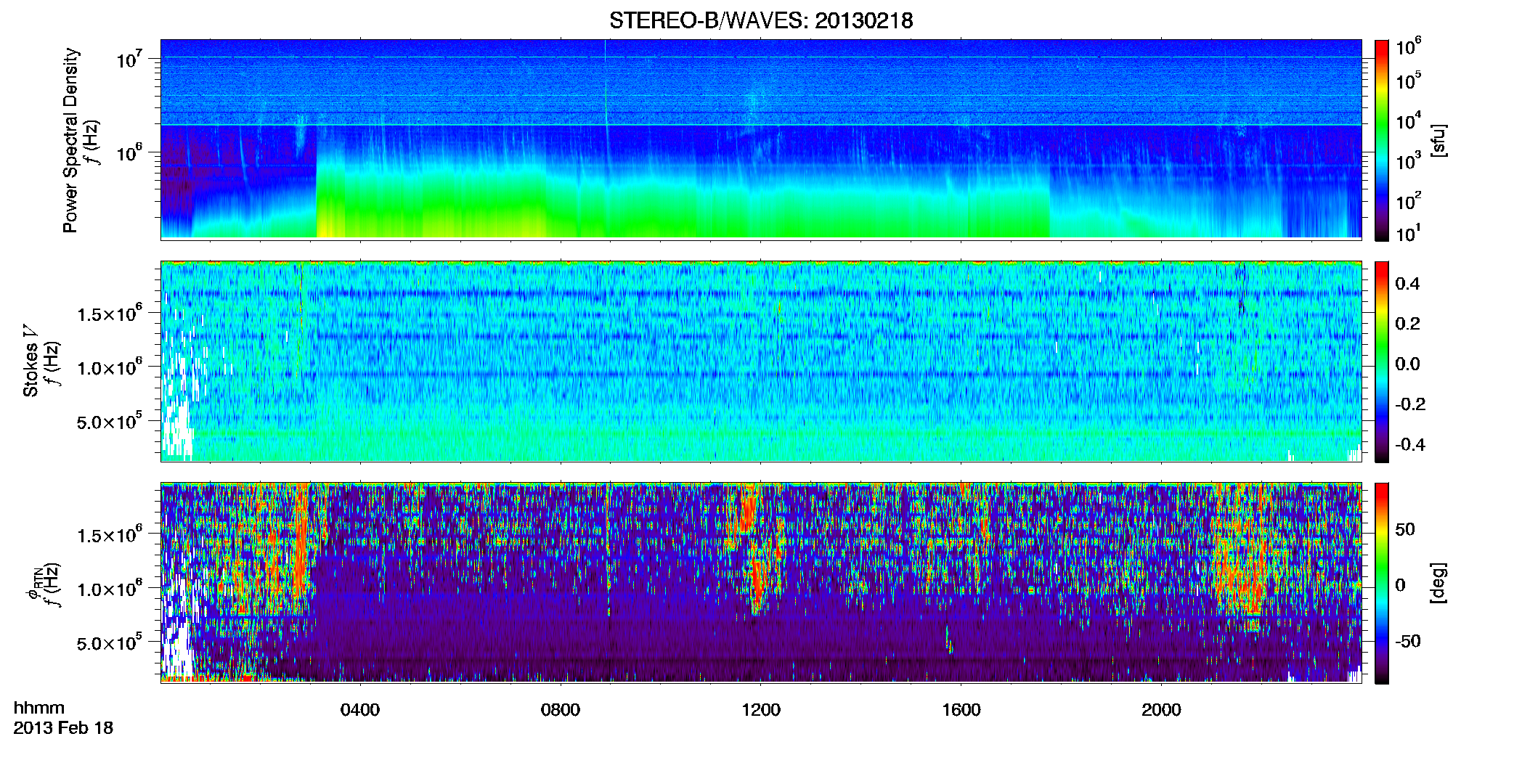1522x784 pixels.
Task: Click the 0800 time tick label
Action: click(x=561, y=710)
